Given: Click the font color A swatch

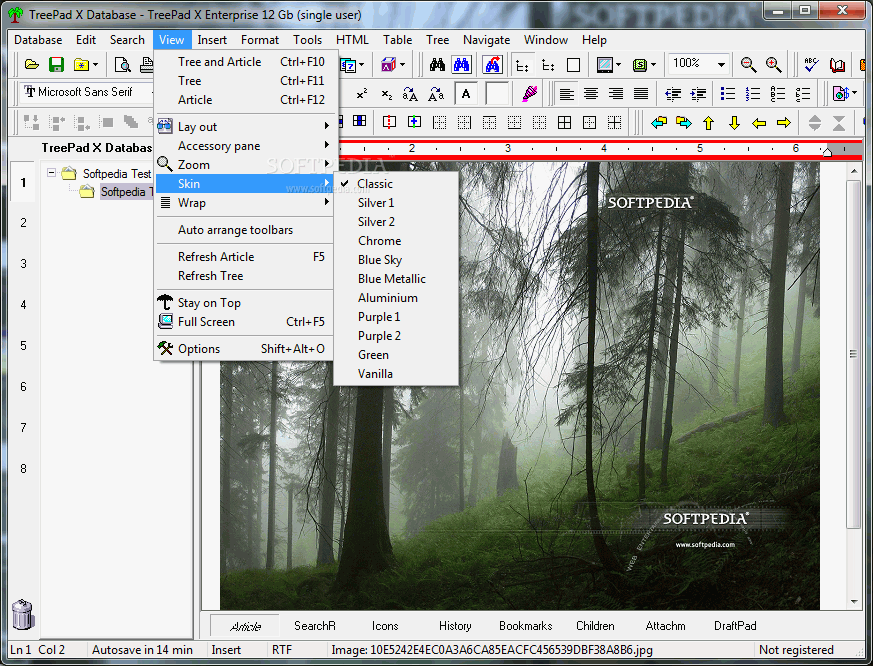Looking at the screenshot, I should click(466, 94).
